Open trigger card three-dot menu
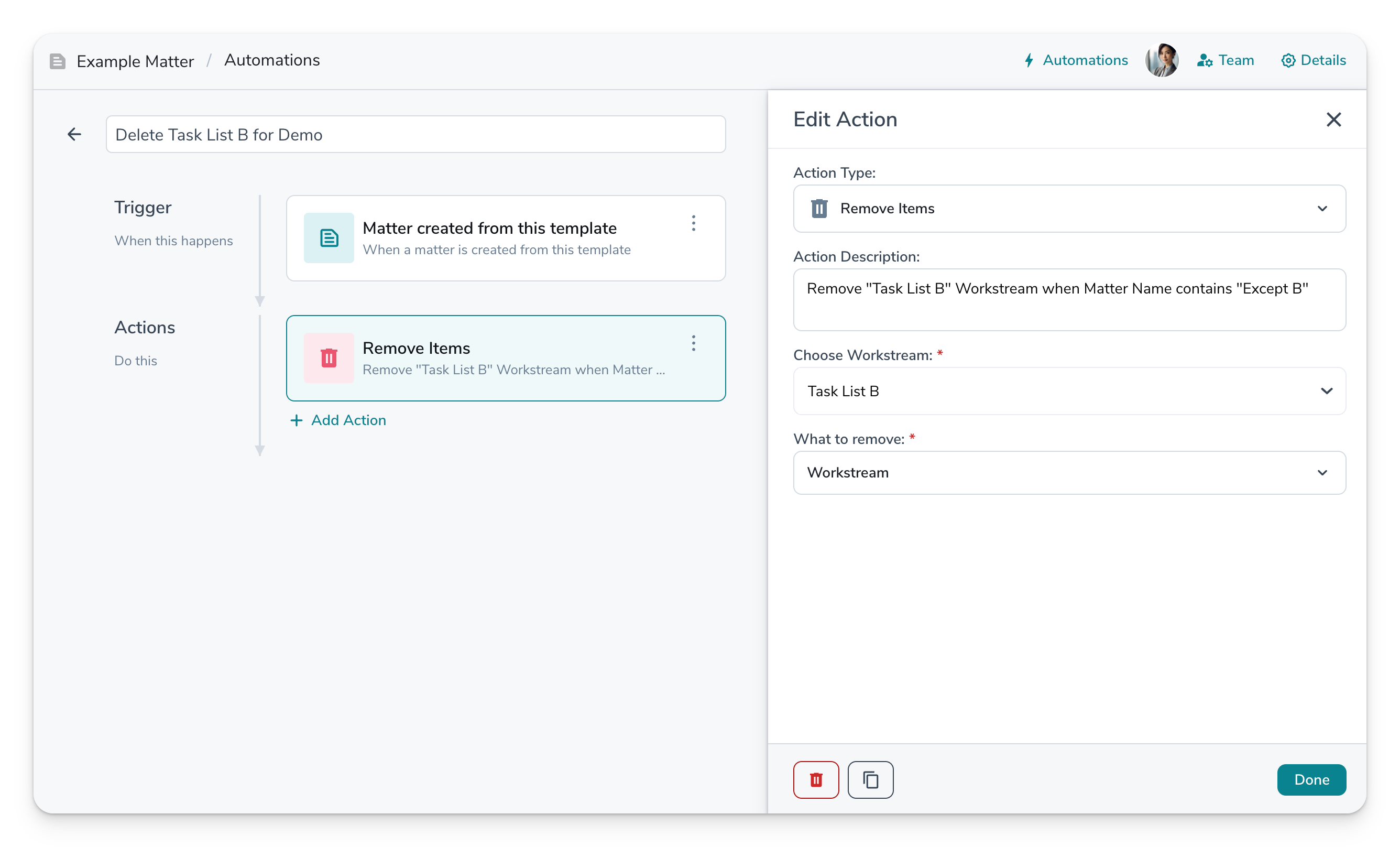This screenshot has width=1400, height=847. point(693,223)
